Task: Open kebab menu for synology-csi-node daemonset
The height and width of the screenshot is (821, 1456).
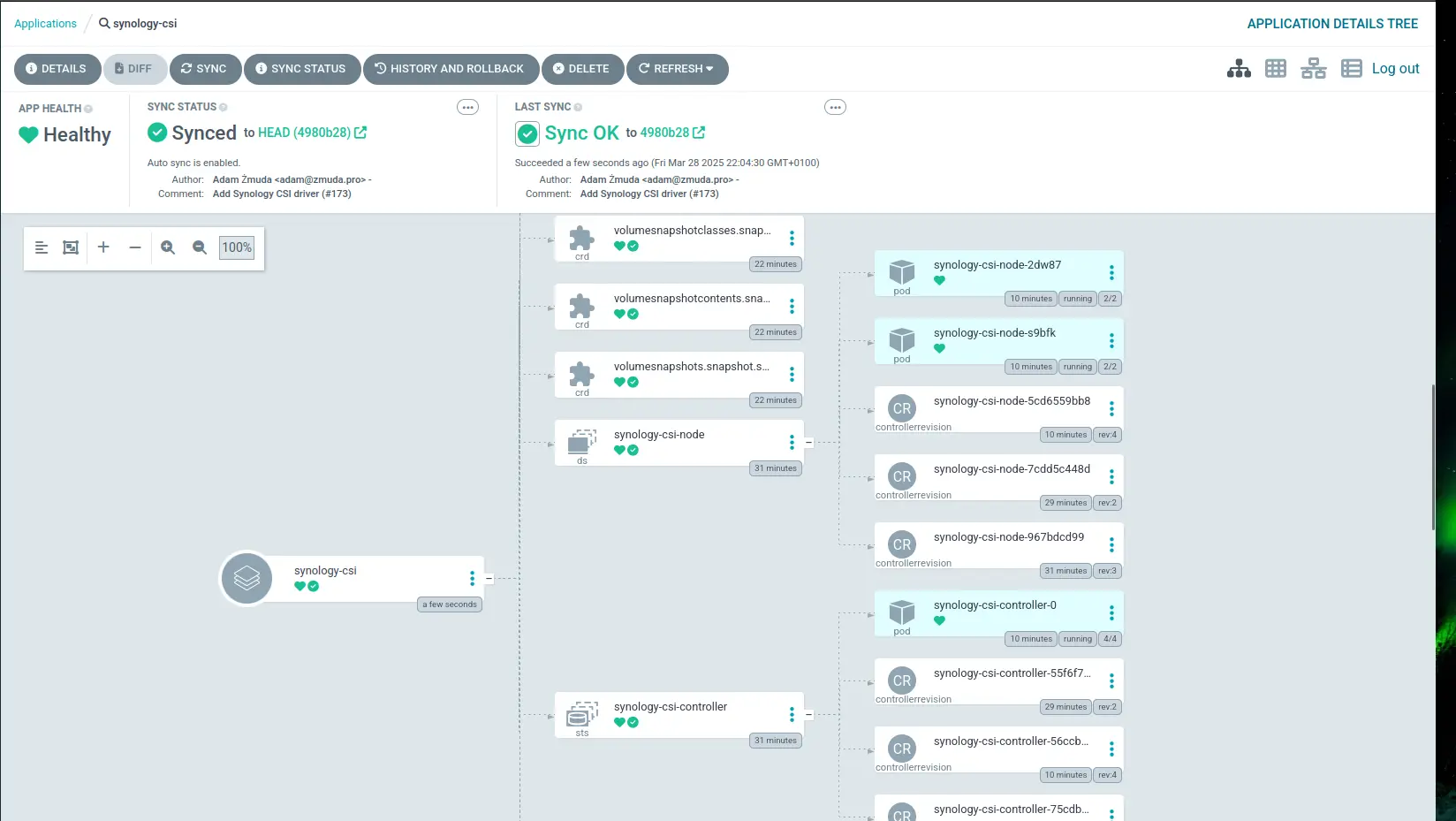Action: point(792,443)
